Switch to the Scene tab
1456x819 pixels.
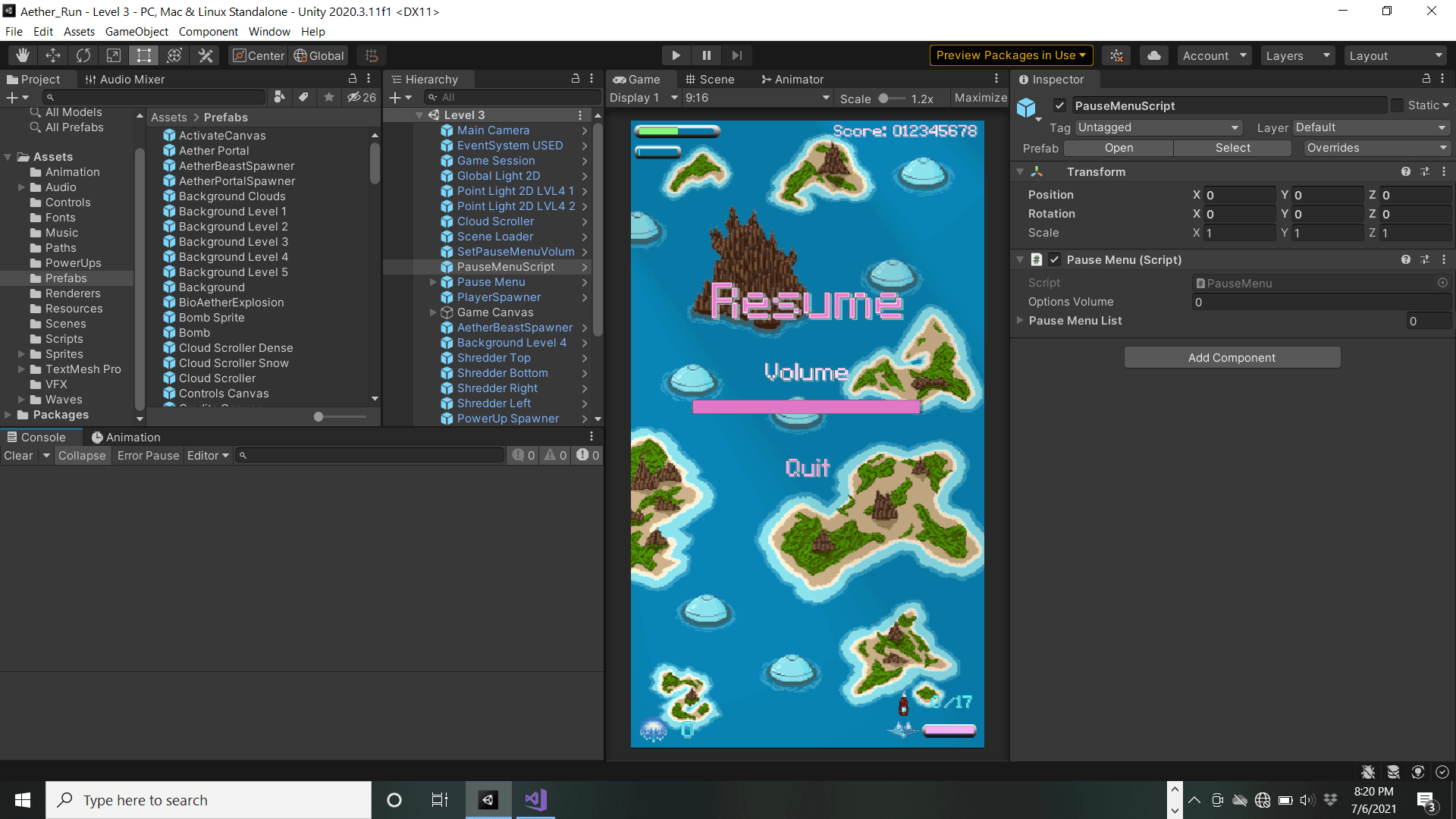pyautogui.click(x=710, y=80)
